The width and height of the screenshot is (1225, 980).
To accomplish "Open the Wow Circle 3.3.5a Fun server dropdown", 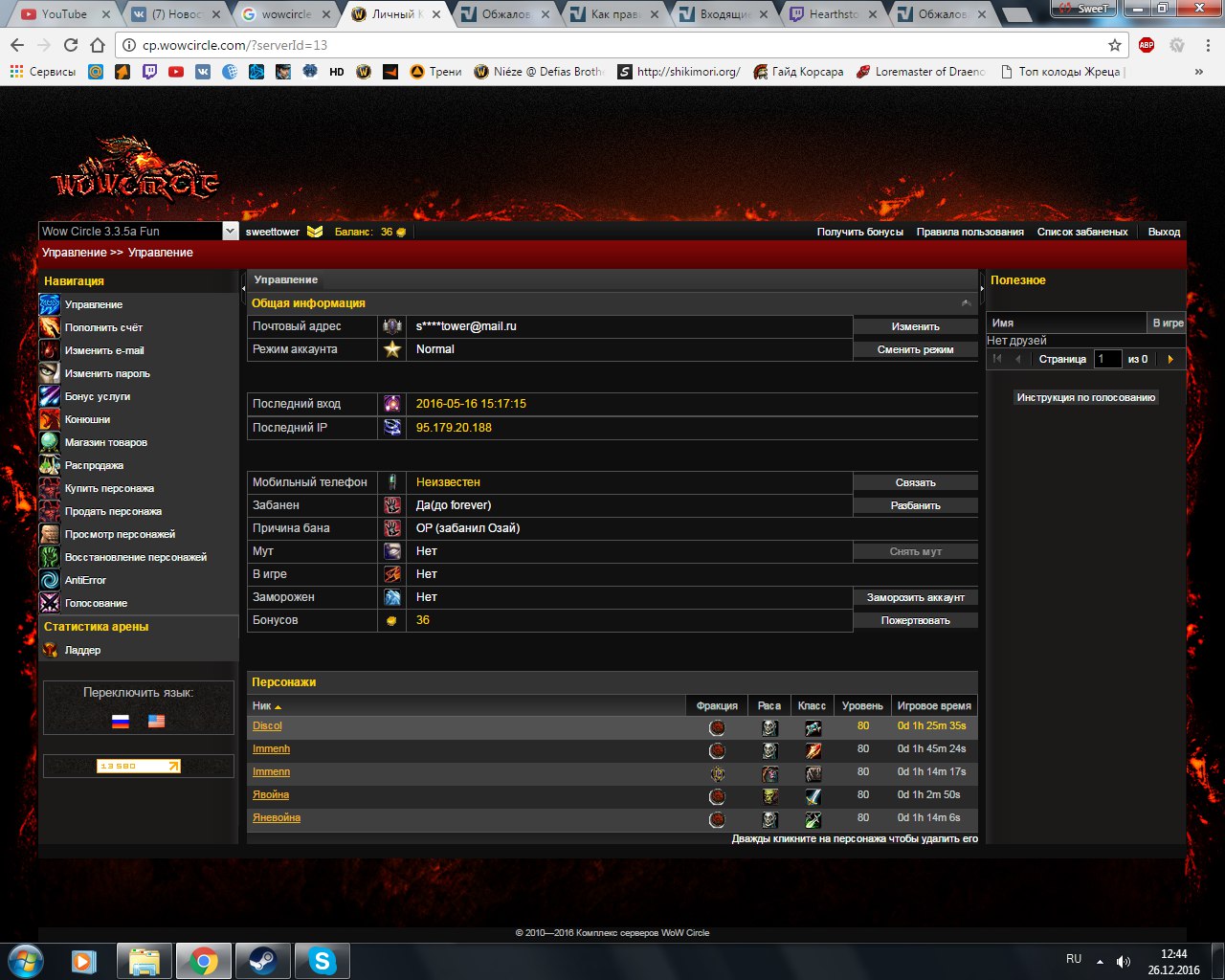I will point(230,232).
